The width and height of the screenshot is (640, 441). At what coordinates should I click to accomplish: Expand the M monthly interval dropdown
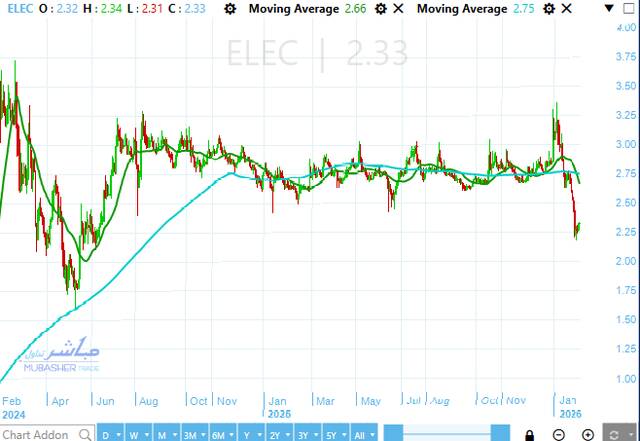tap(165, 434)
